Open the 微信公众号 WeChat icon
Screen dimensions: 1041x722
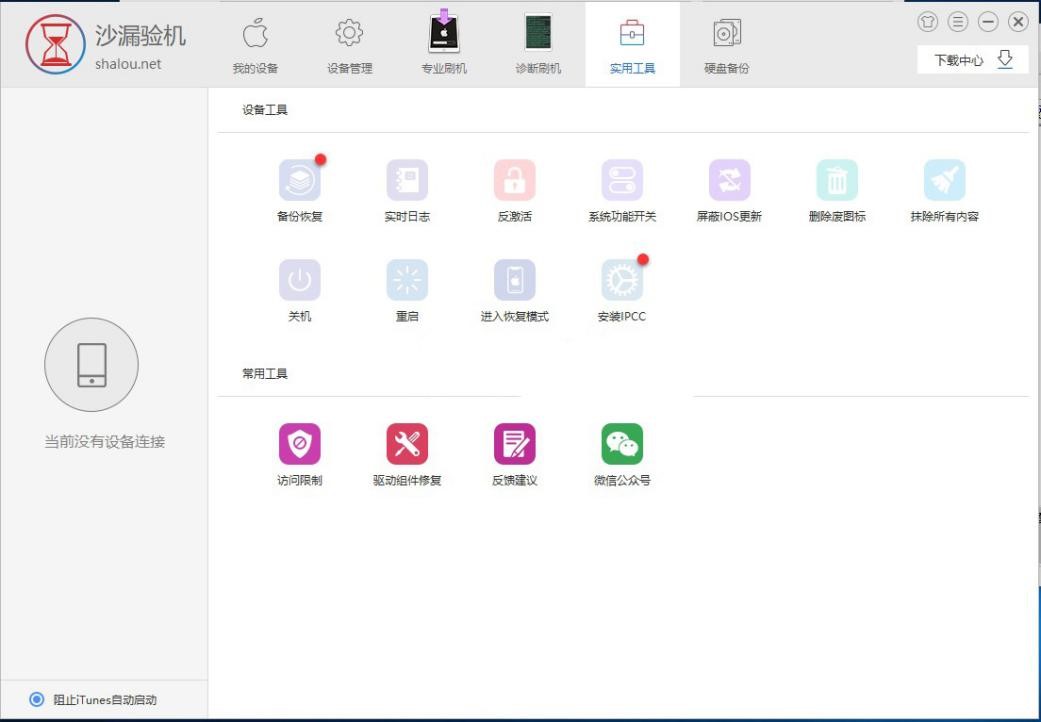[622, 445]
